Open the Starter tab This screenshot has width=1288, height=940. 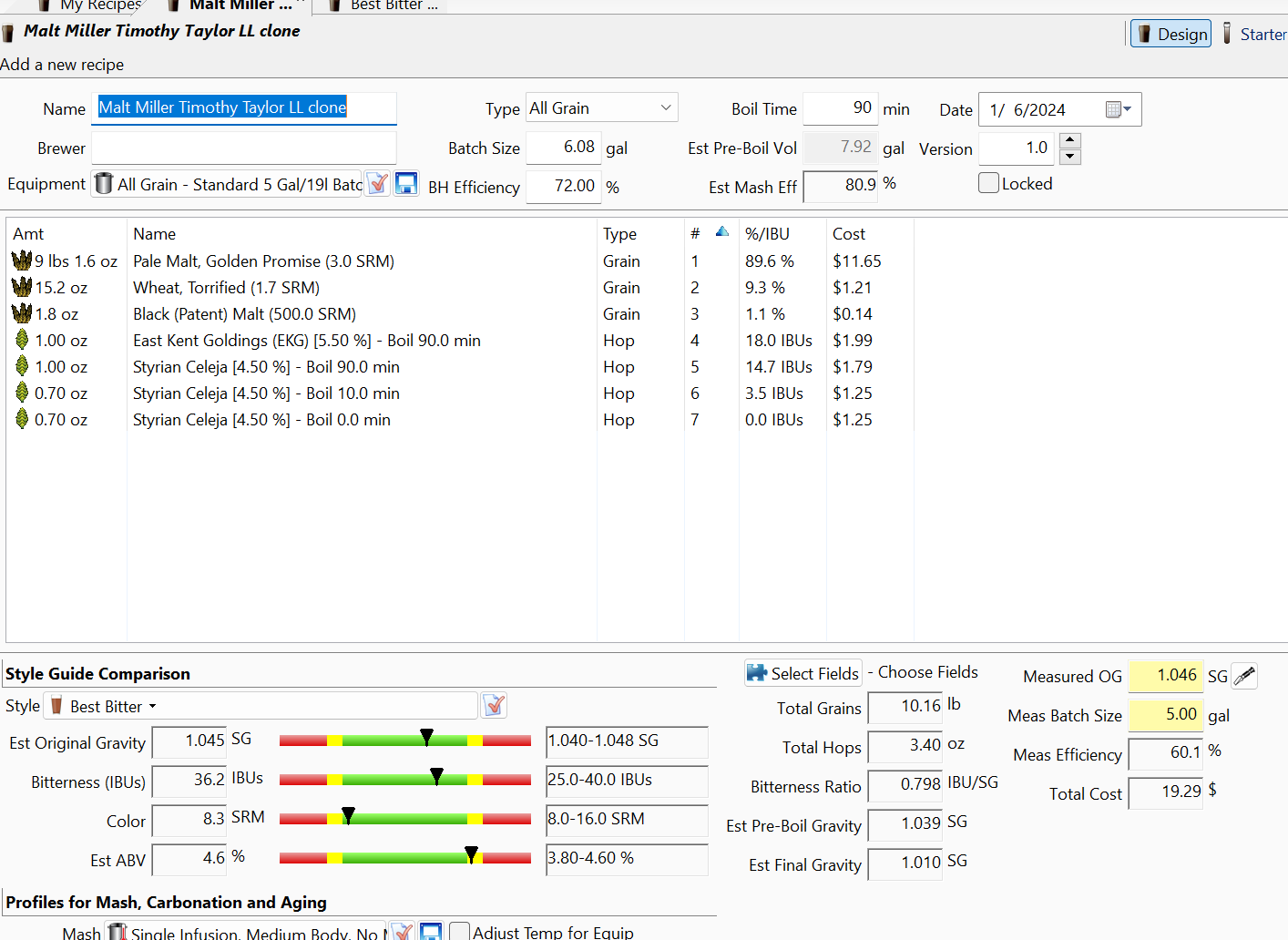pyautogui.click(x=1254, y=34)
